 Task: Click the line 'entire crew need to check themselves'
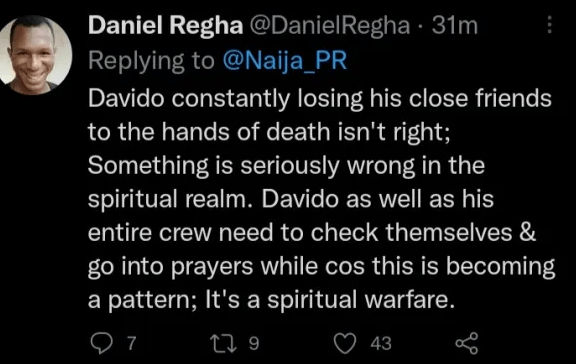point(312,232)
